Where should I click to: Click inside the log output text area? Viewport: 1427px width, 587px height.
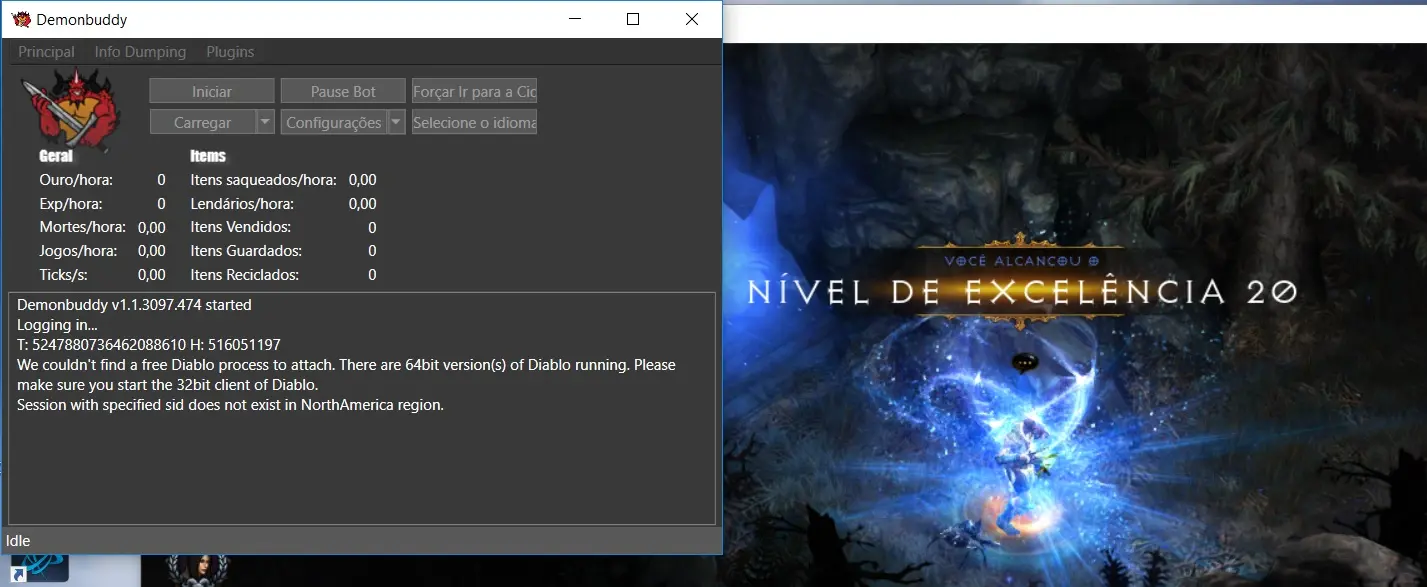[360, 460]
